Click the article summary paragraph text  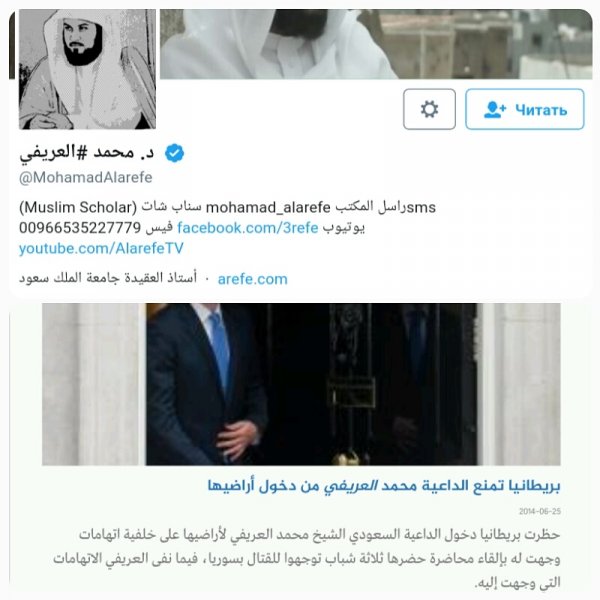pyautogui.click(x=307, y=559)
